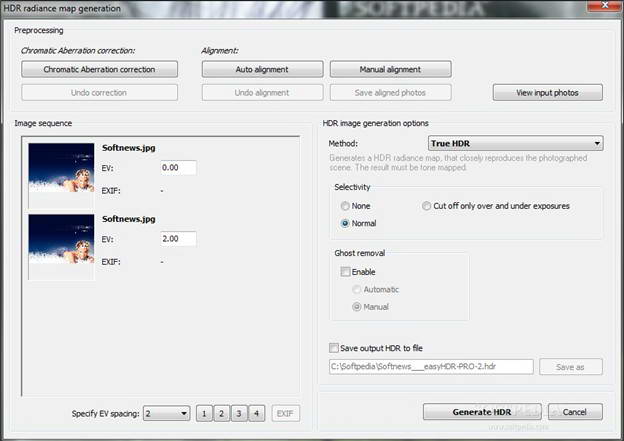Toggle Save output HDR to file
Image resolution: width=624 pixels, height=441 pixels.
click(x=376, y=348)
